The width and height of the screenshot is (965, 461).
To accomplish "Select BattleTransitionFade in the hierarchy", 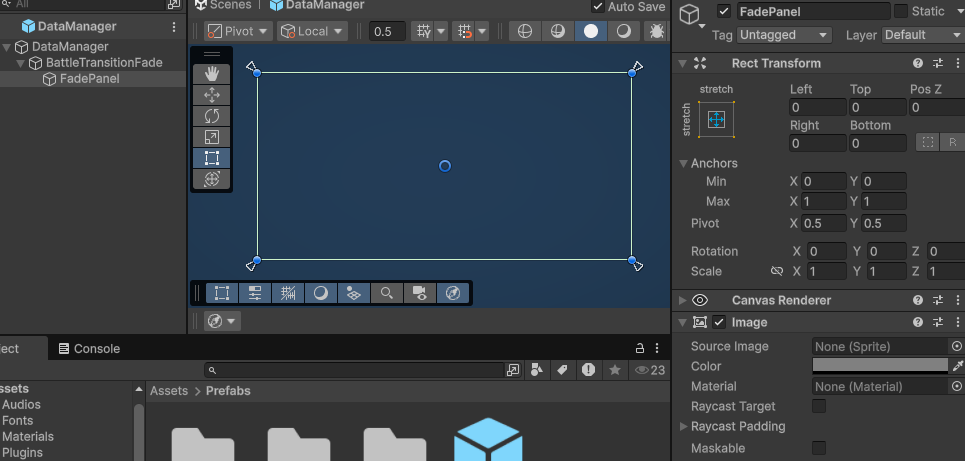I will [x=104, y=63].
